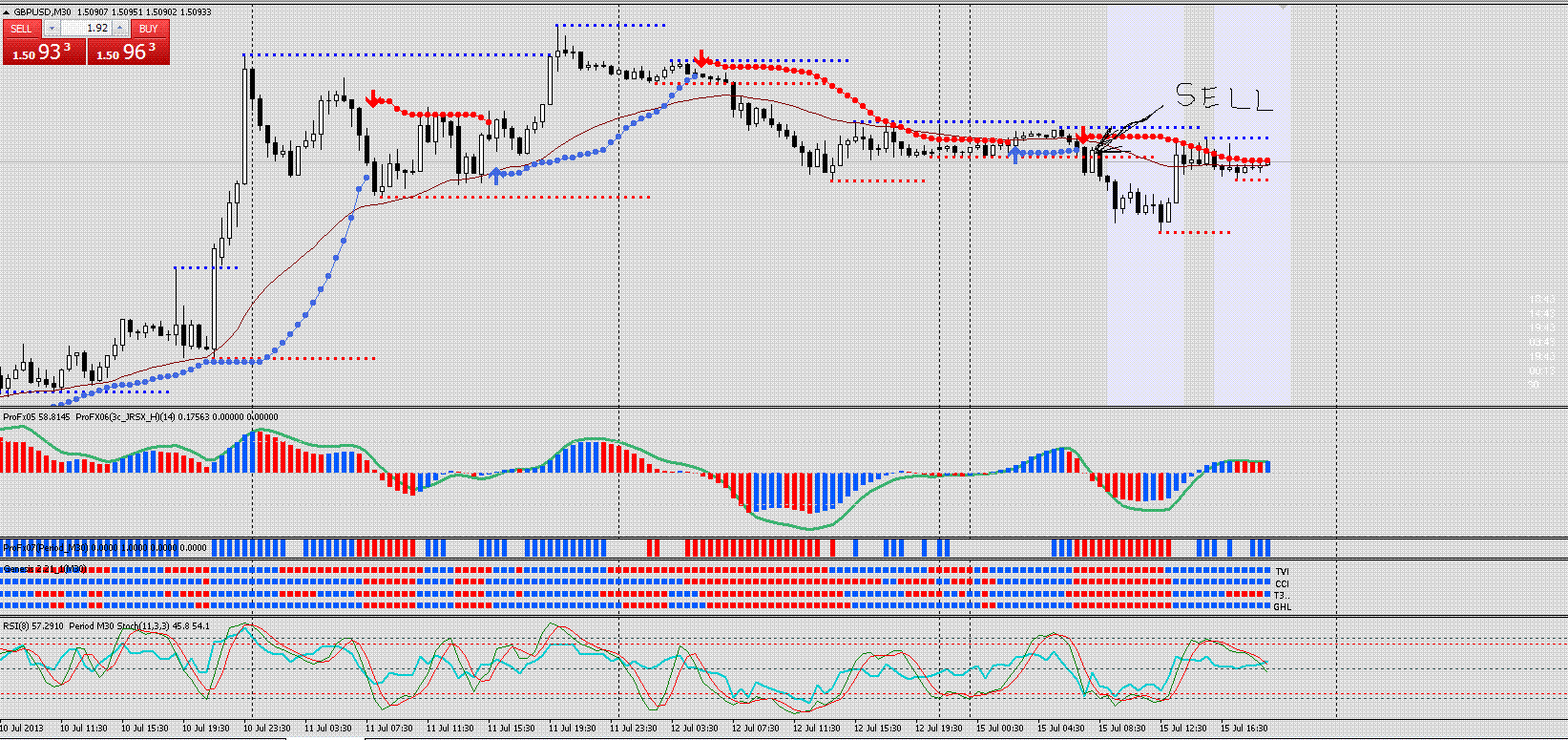Click the SELL one-click trading button
Screen dimensions: 1568x740
tap(21, 29)
